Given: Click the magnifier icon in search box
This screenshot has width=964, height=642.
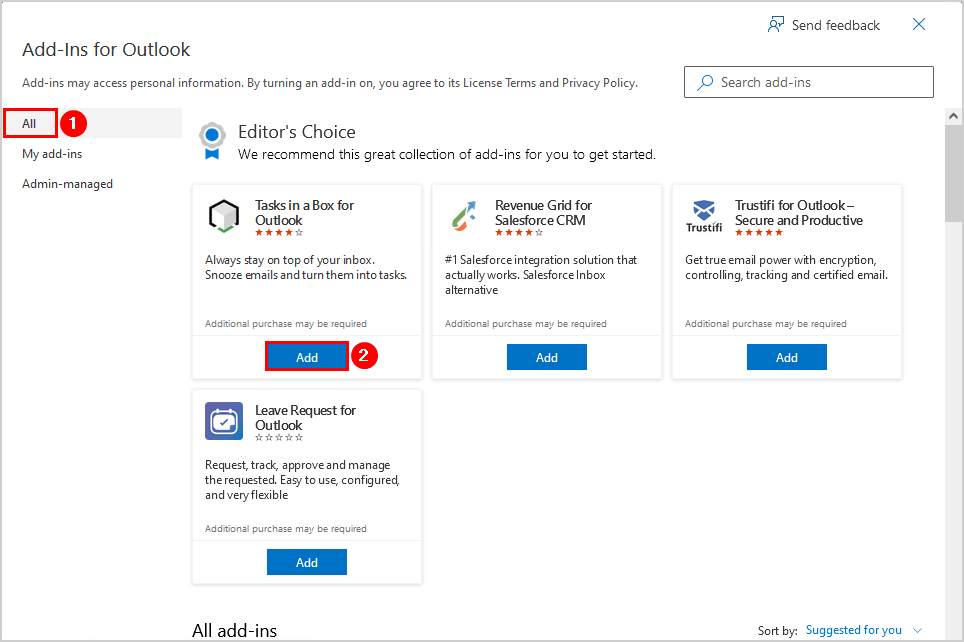Looking at the screenshot, I should click(706, 83).
